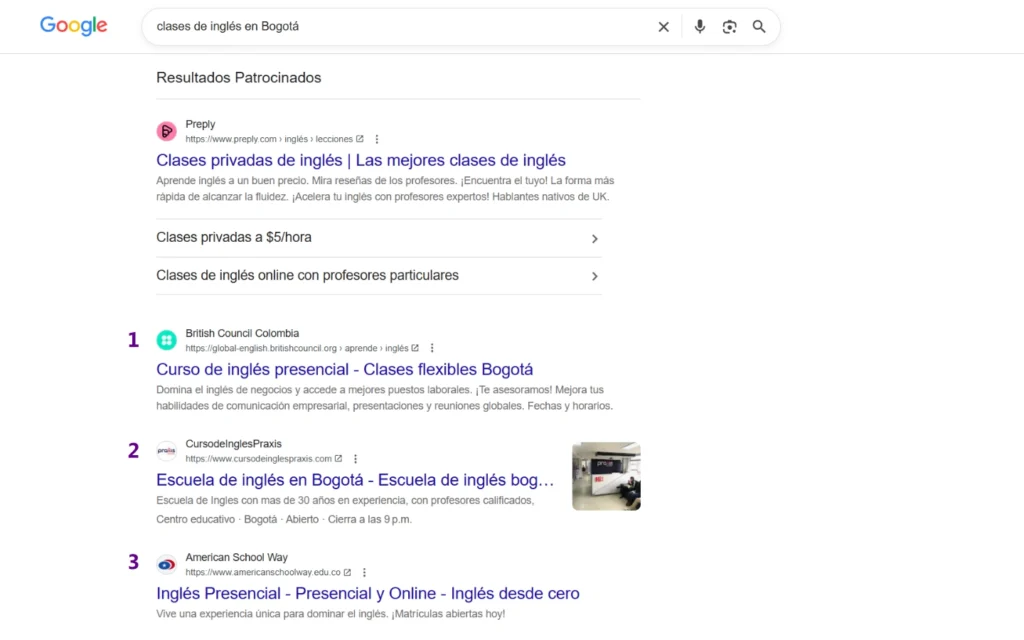Click the external link icon beside the Preply URL
This screenshot has height=640, width=1024.
pyautogui.click(x=359, y=138)
